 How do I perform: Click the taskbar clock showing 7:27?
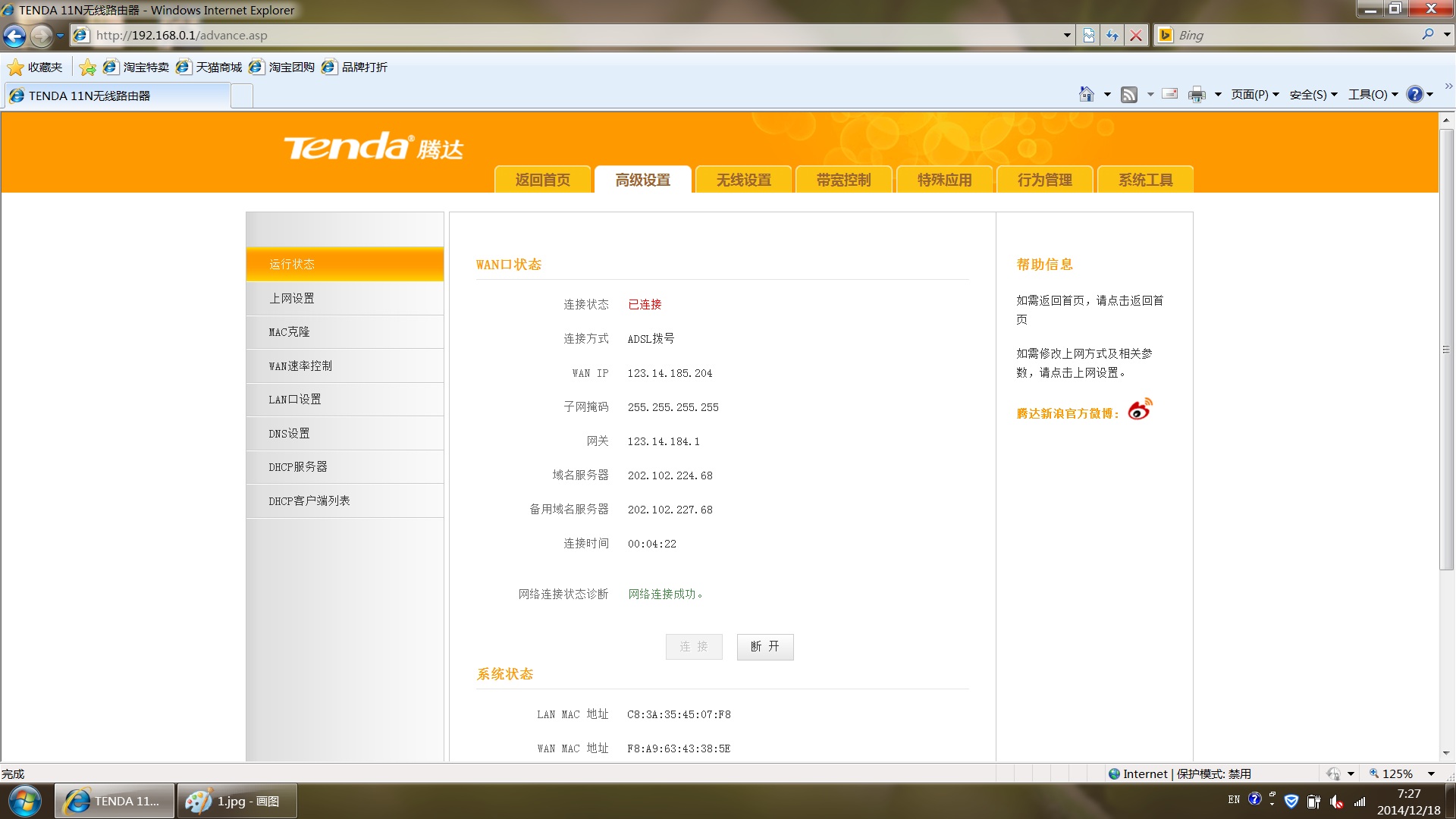[1409, 794]
